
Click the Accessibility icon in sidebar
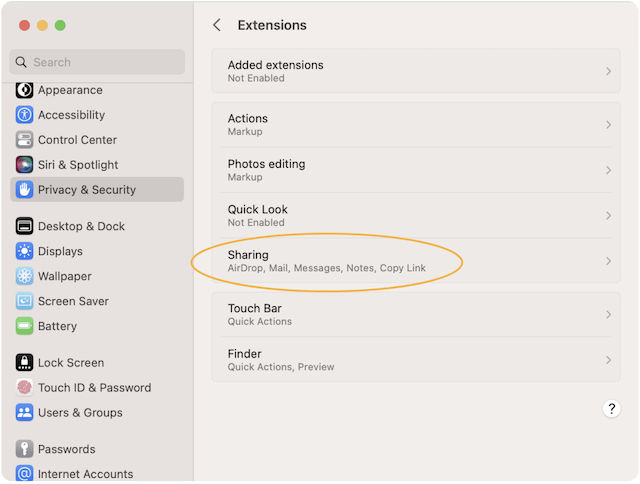click(24, 115)
